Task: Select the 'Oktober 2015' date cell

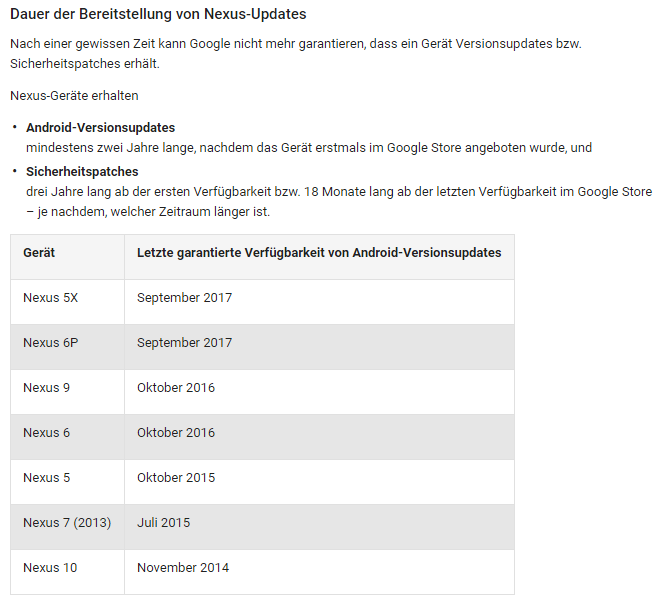Action: pyautogui.click(x=176, y=478)
